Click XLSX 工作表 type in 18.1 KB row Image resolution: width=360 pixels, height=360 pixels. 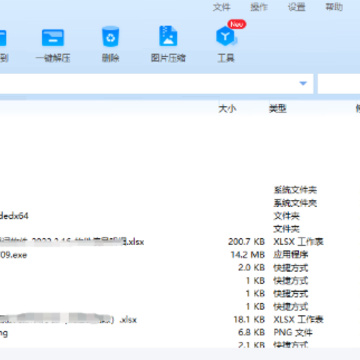click(298, 320)
